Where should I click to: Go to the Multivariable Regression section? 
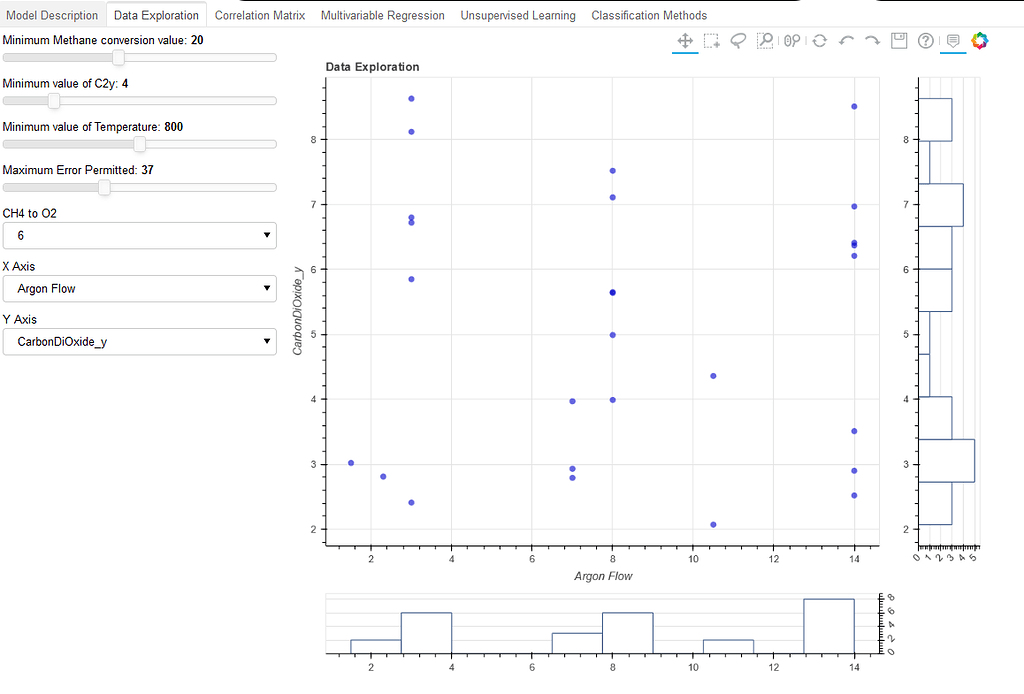click(x=382, y=15)
